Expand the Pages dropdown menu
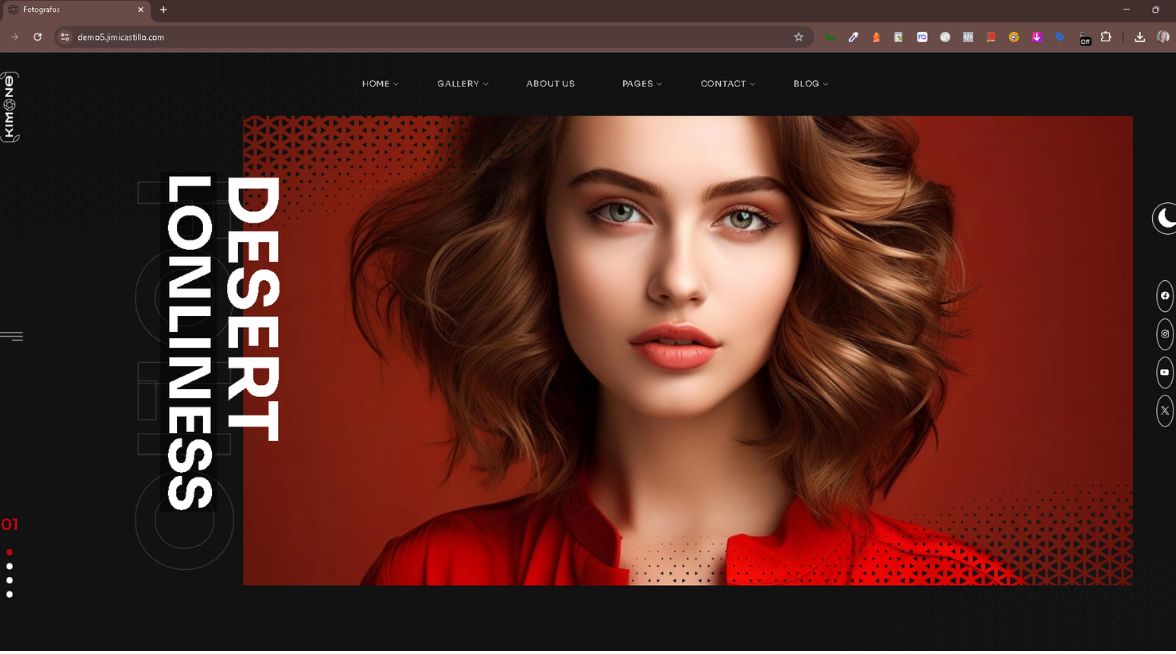Image resolution: width=1176 pixels, height=654 pixels. click(x=641, y=84)
